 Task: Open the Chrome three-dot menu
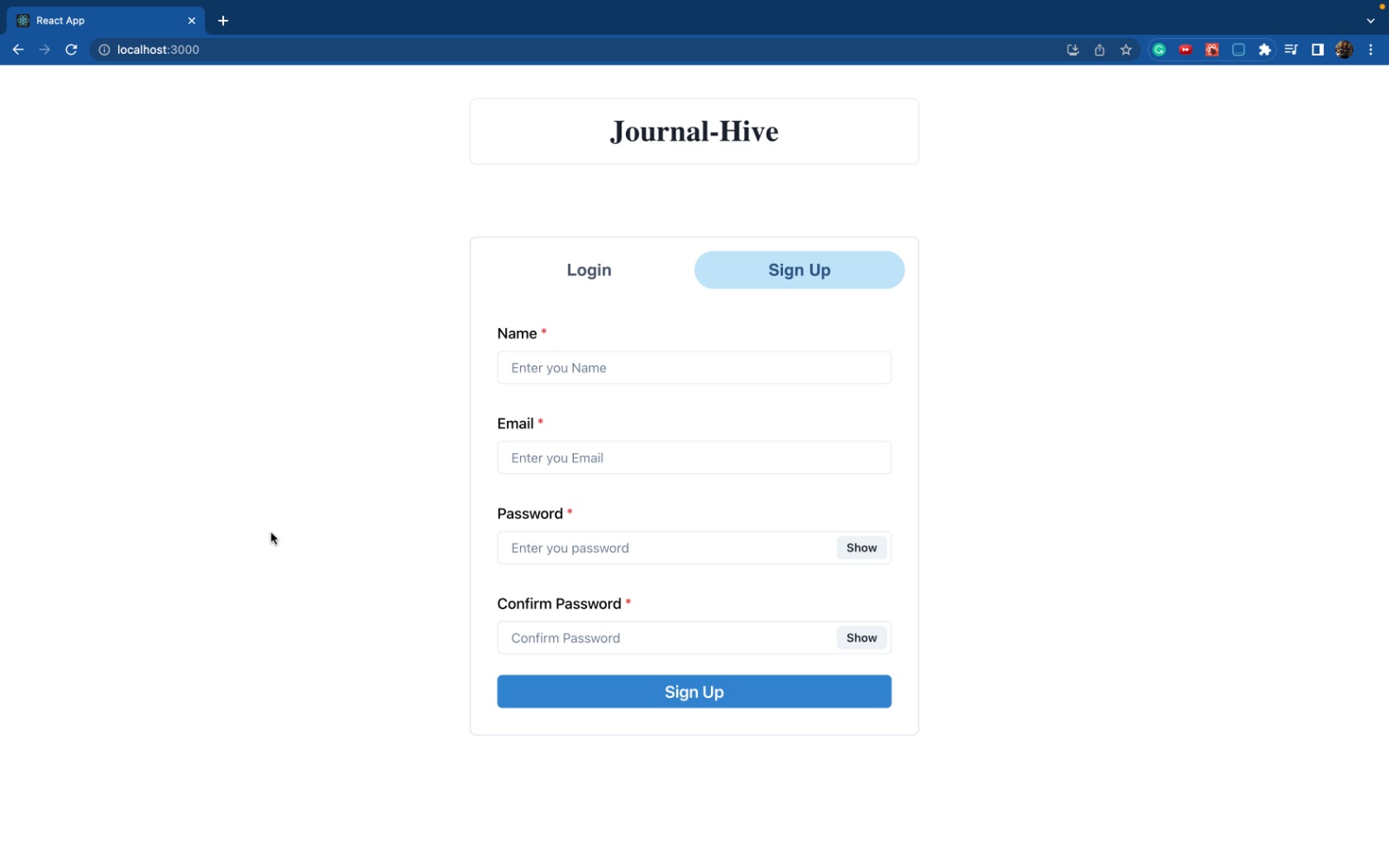1372,49
